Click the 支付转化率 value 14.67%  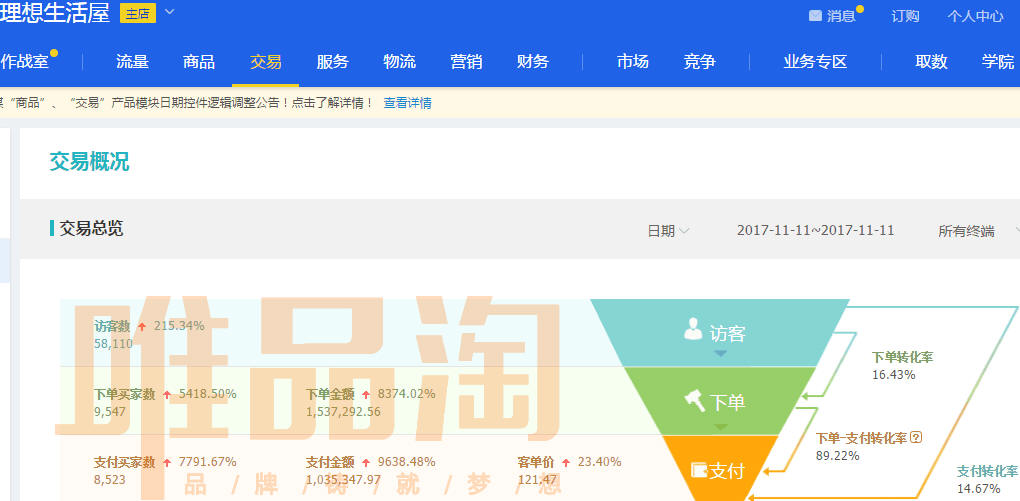pyautogui.click(x=978, y=489)
